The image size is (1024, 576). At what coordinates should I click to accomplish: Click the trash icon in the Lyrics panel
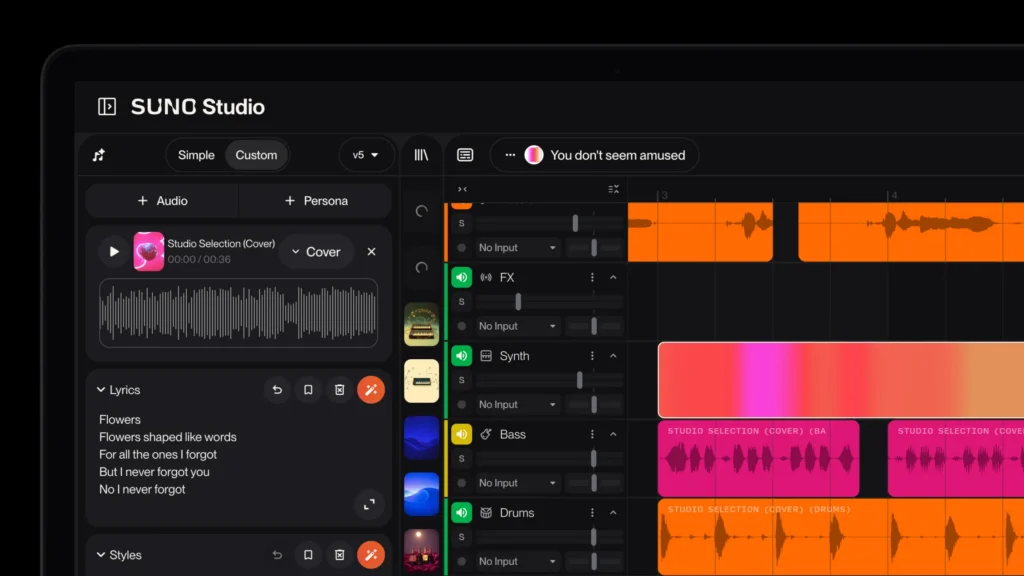[339, 389]
